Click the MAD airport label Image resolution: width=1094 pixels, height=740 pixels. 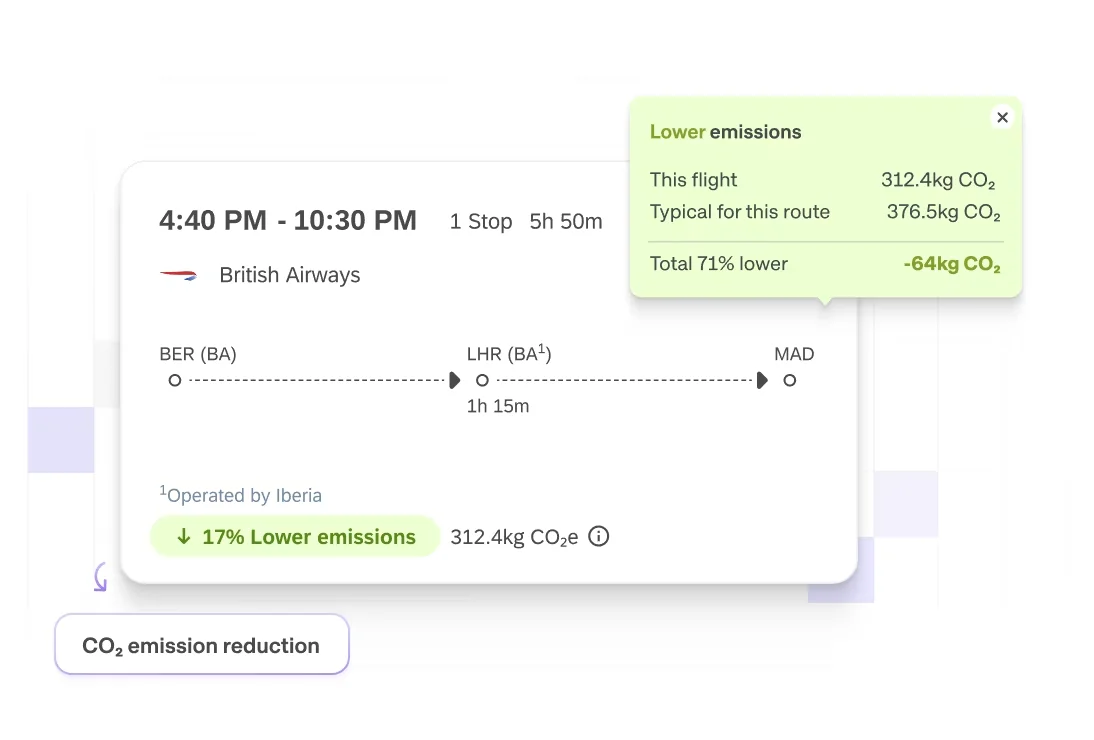pyautogui.click(x=794, y=354)
